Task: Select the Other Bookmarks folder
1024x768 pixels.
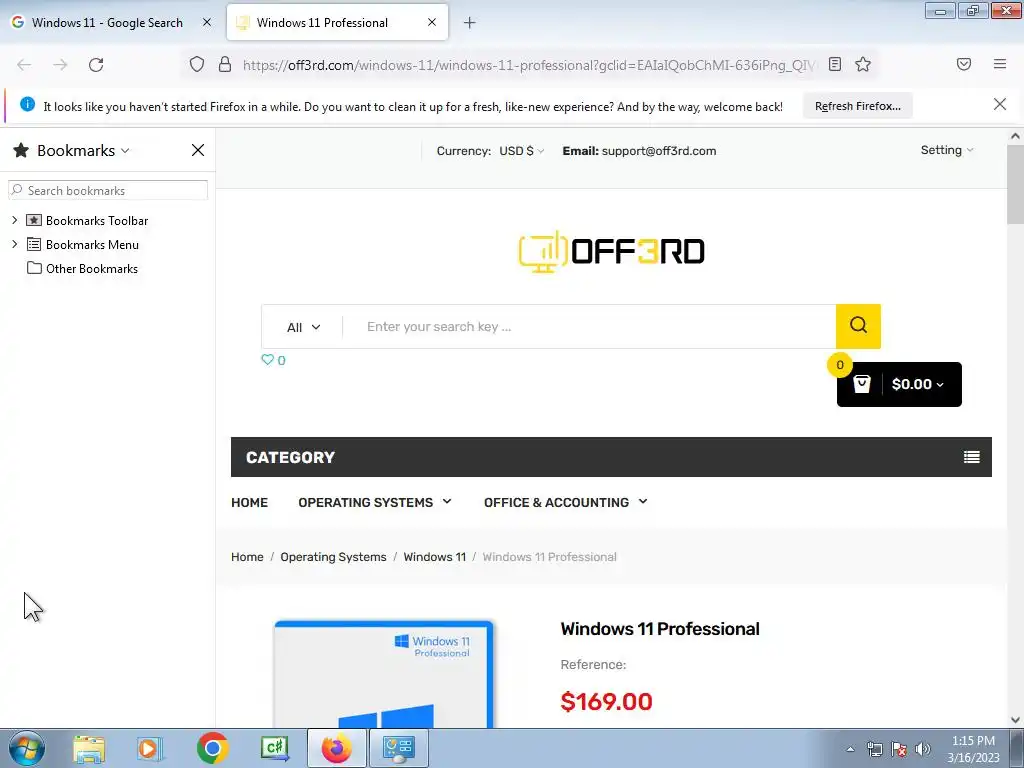Action: pos(82,268)
